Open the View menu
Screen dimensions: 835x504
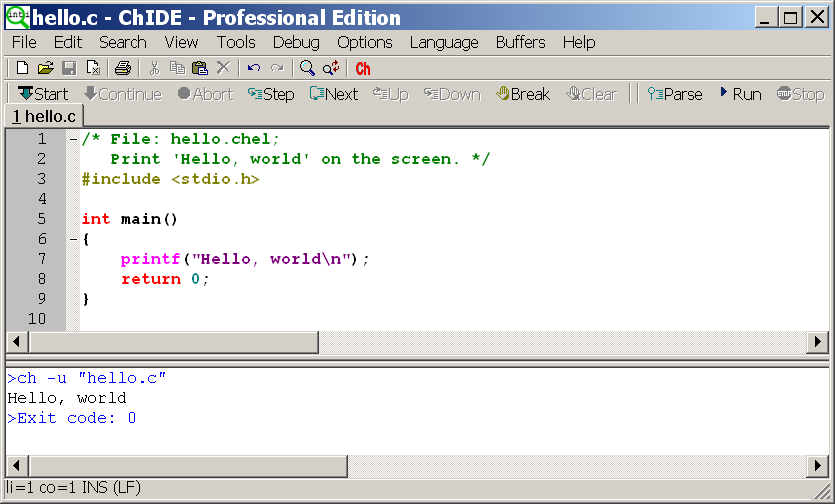pyautogui.click(x=181, y=42)
